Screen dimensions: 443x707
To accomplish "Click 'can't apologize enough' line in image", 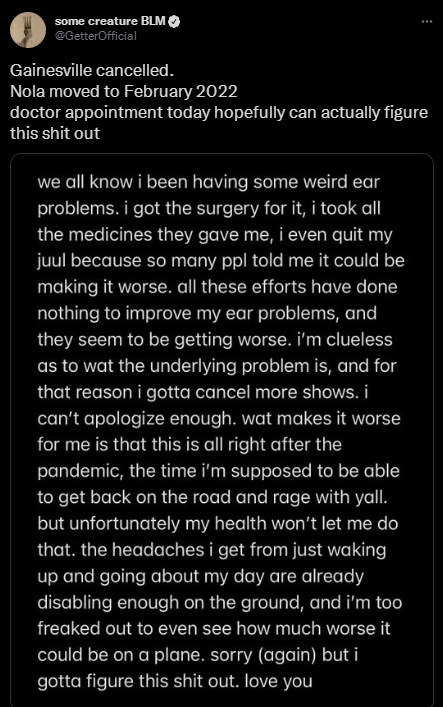I will point(219,418).
